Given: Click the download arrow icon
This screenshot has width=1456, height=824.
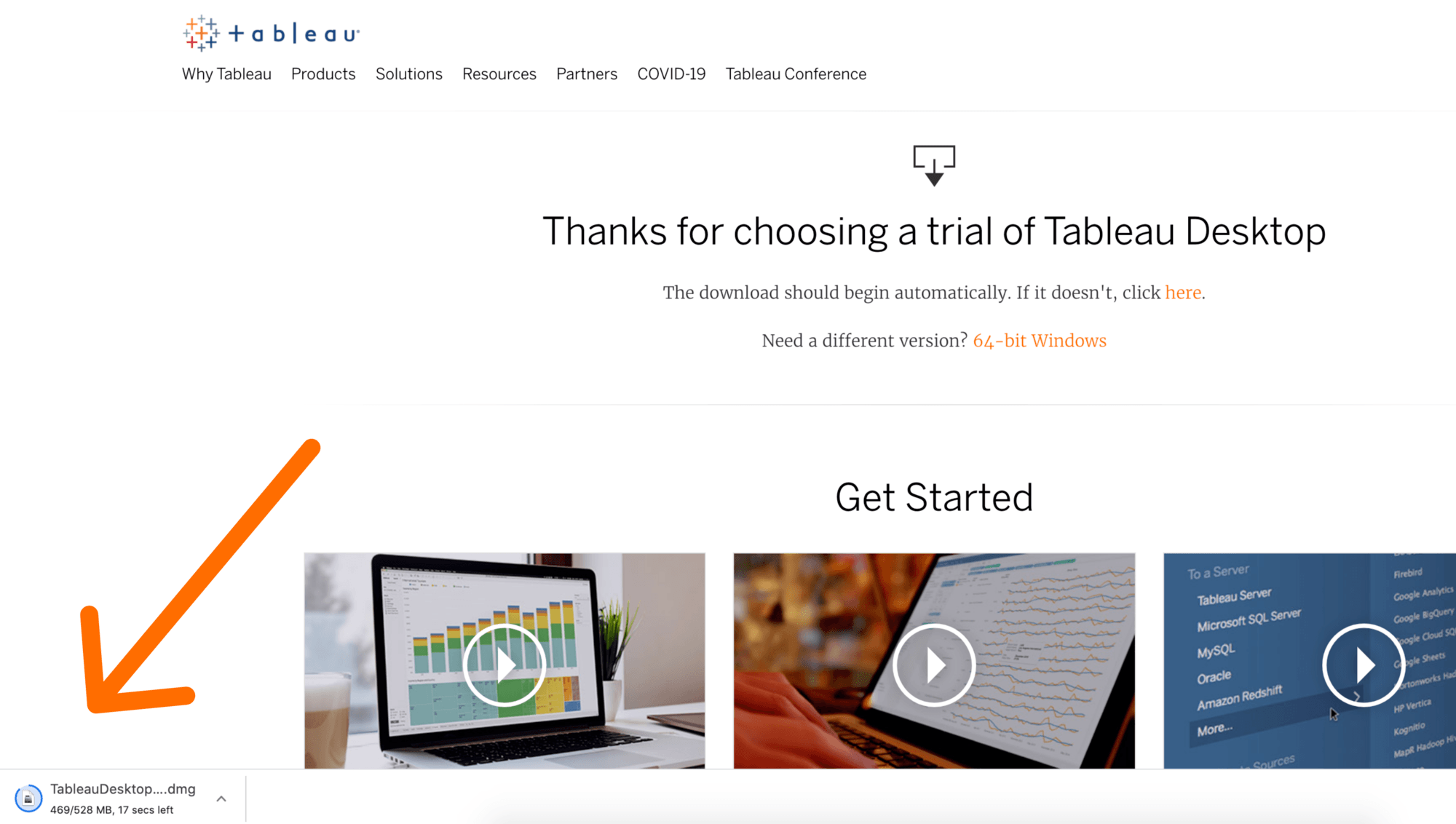Looking at the screenshot, I should [x=934, y=163].
